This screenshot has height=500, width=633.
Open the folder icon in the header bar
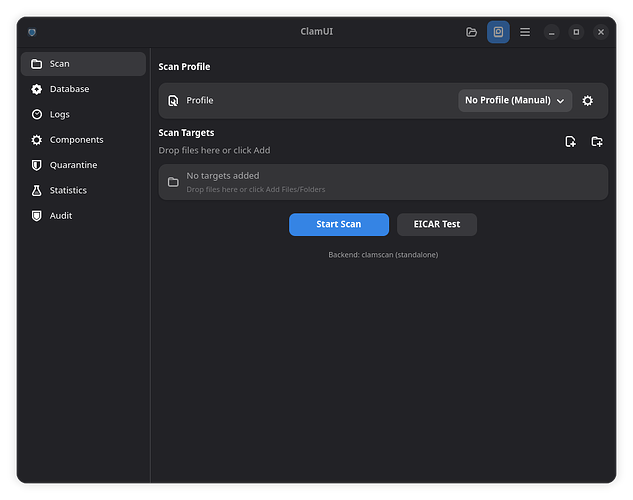(x=471, y=32)
